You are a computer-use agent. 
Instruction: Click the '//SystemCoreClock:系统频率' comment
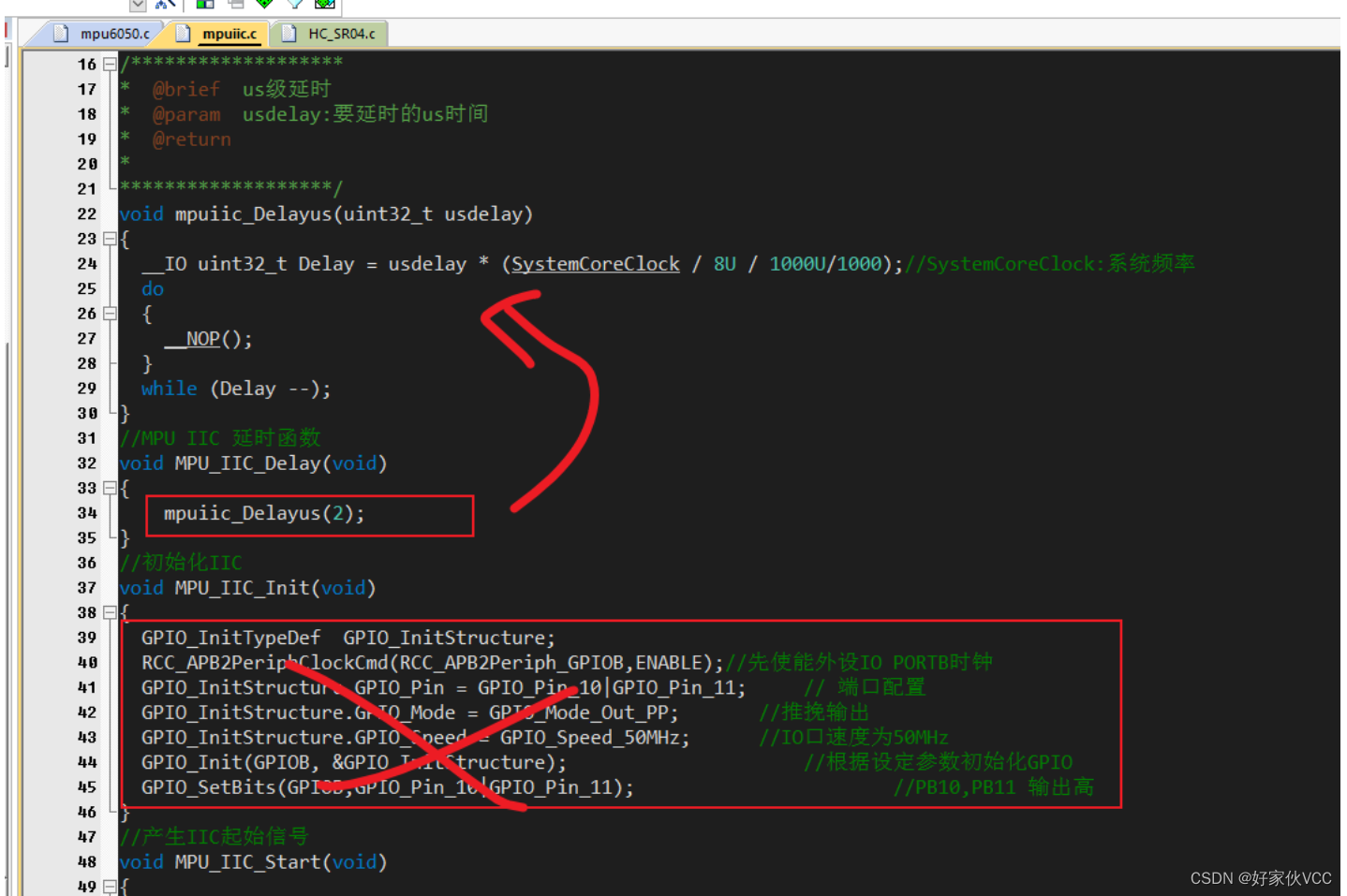(x=1050, y=264)
